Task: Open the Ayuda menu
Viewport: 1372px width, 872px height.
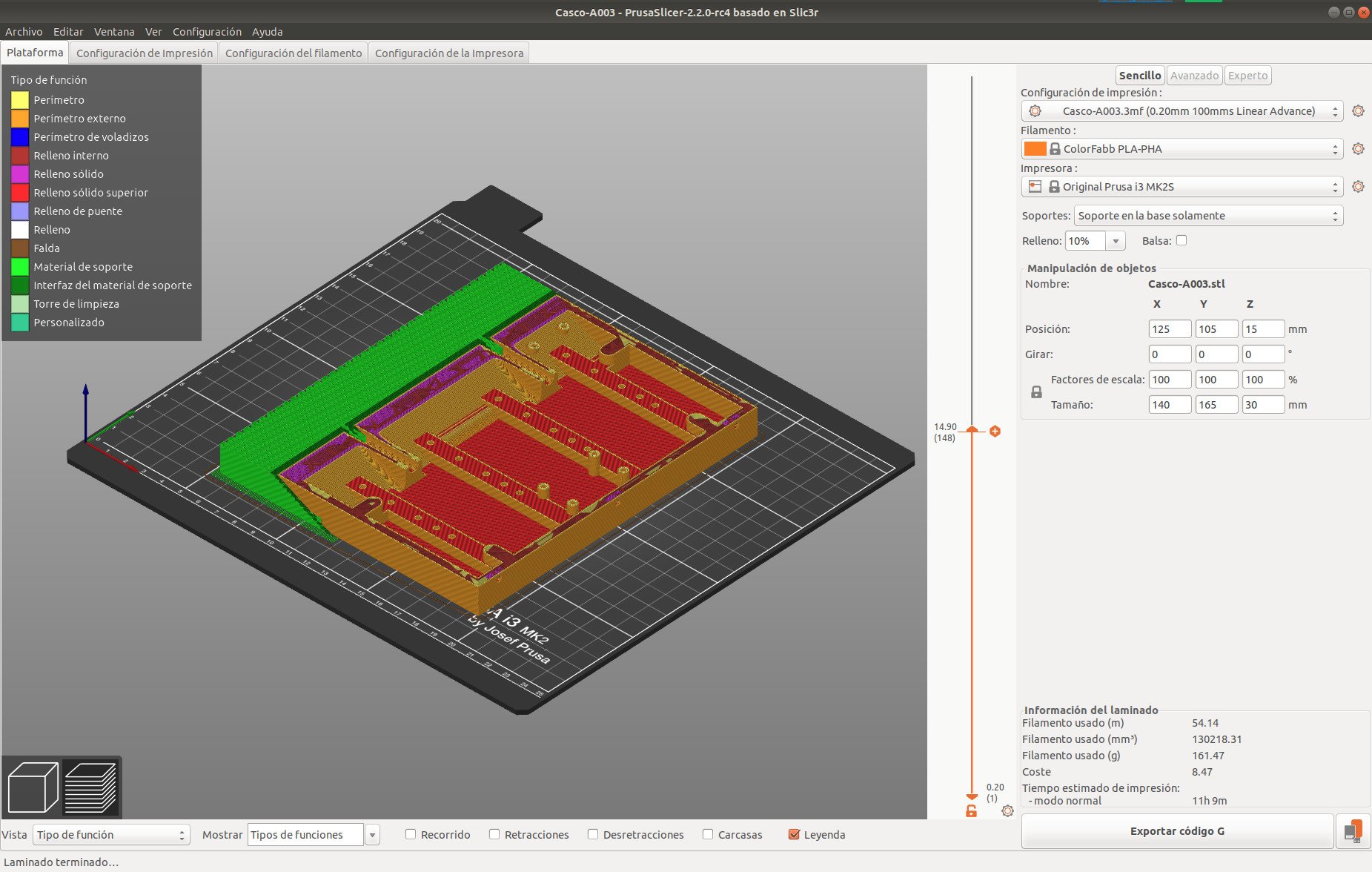Action: [267, 32]
